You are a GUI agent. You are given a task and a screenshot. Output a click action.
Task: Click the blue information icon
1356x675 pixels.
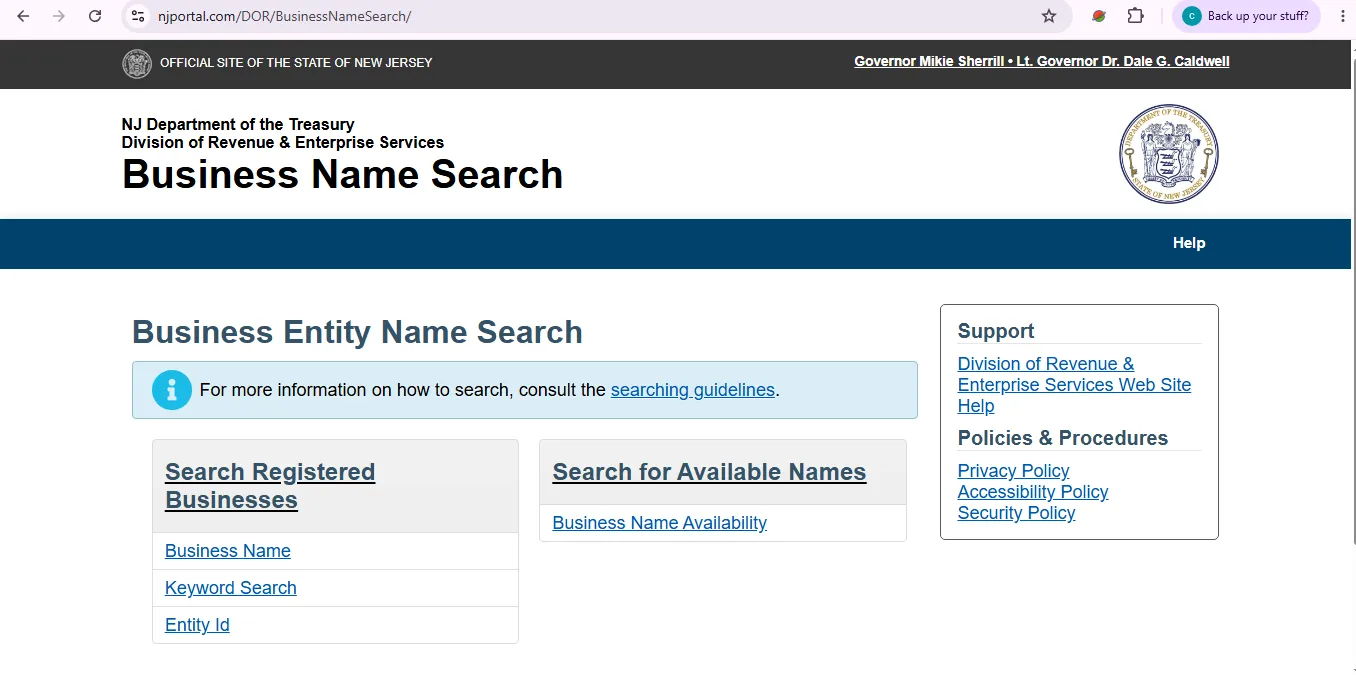pos(172,390)
